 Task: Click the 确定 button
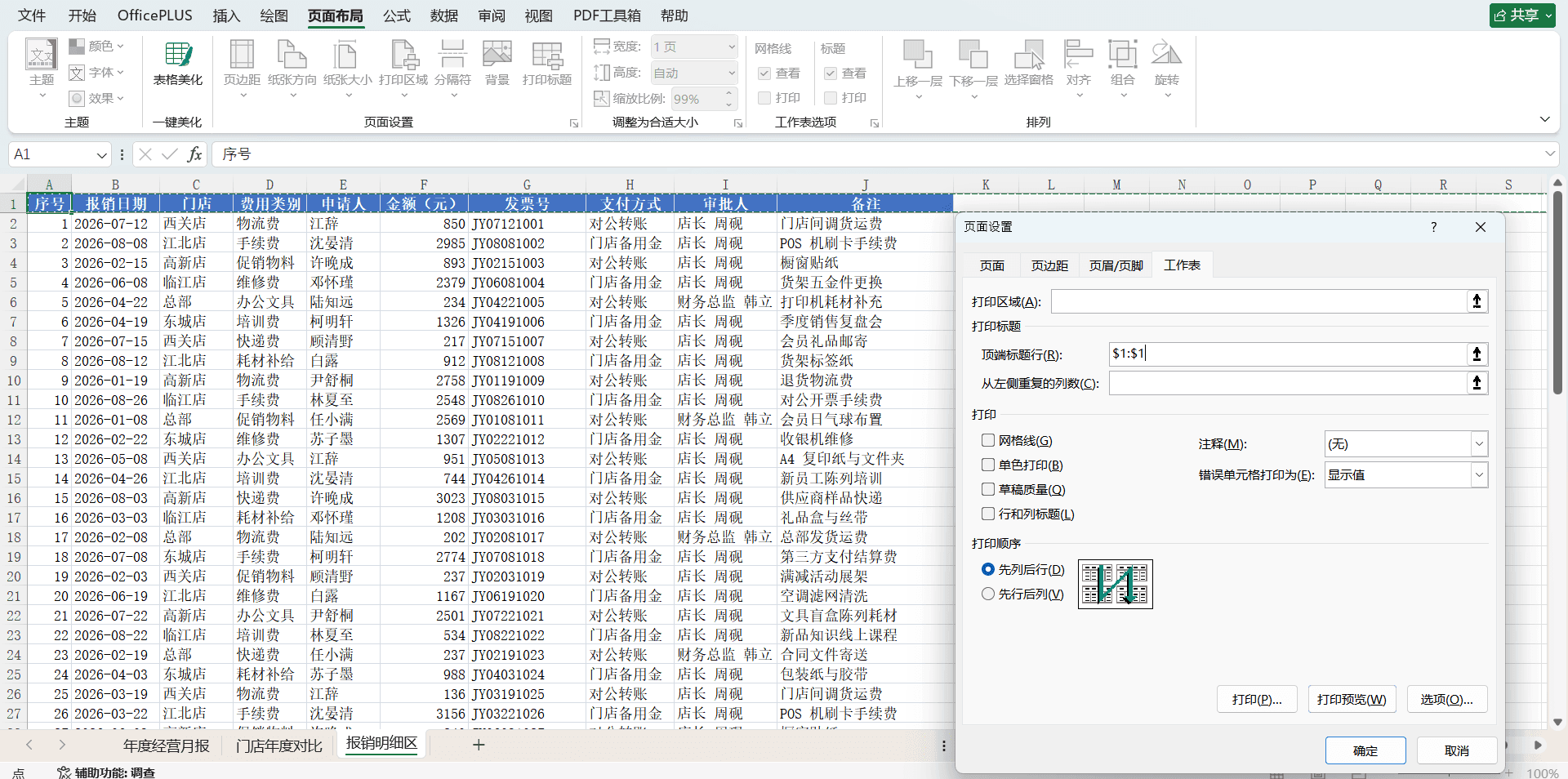pyautogui.click(x=1365, y=750)
